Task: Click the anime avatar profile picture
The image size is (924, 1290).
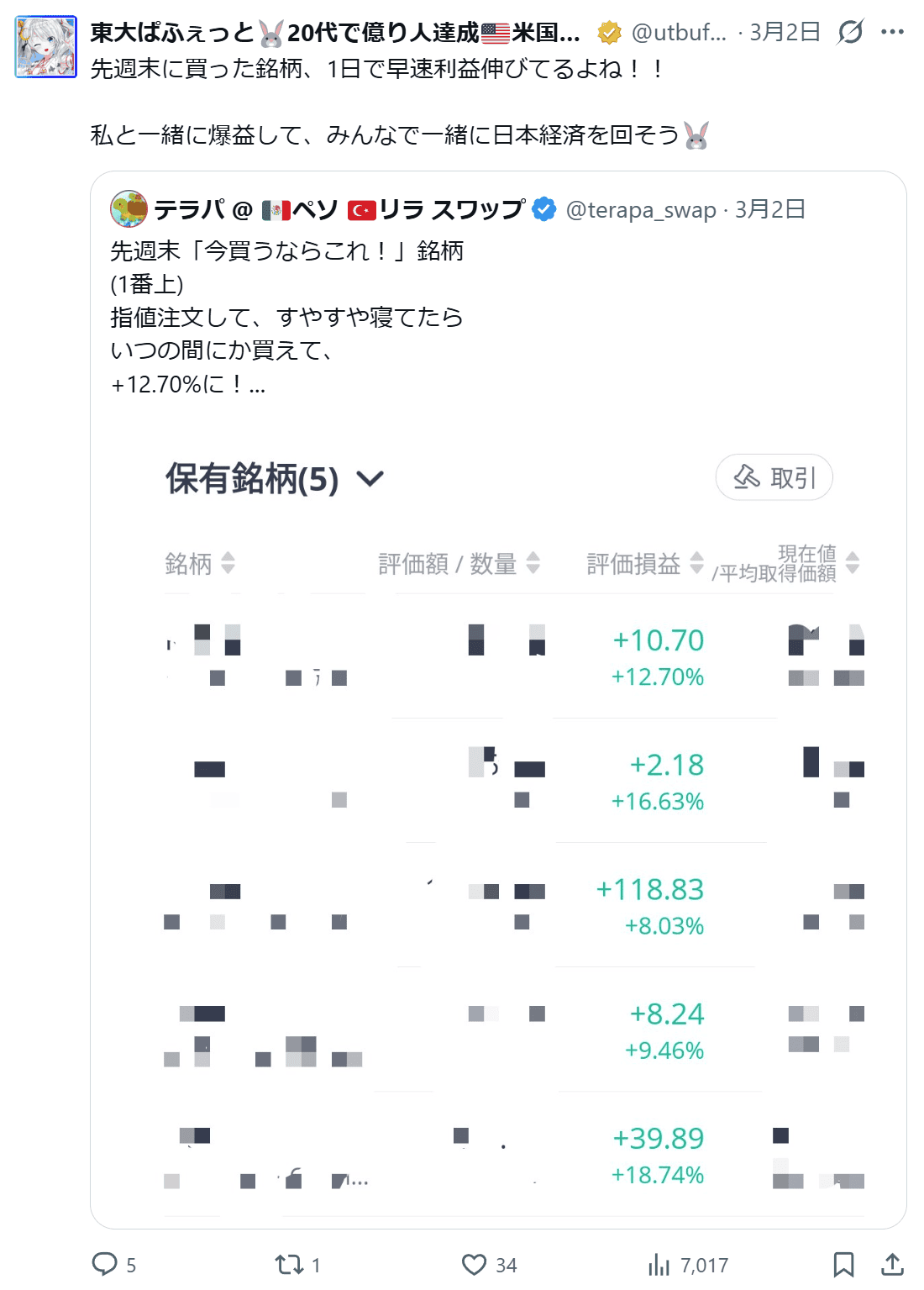Action: click(46, 47)
